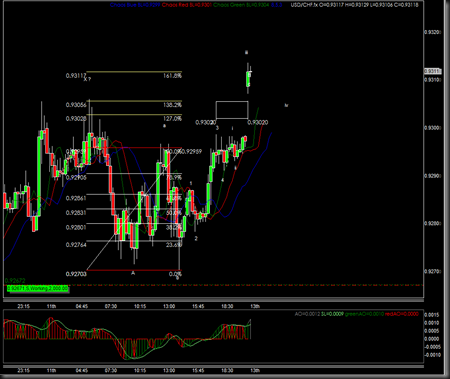Click the 161.8% Fibonacci extension label
Screen dimensions: 450x379
coord(172,76)
